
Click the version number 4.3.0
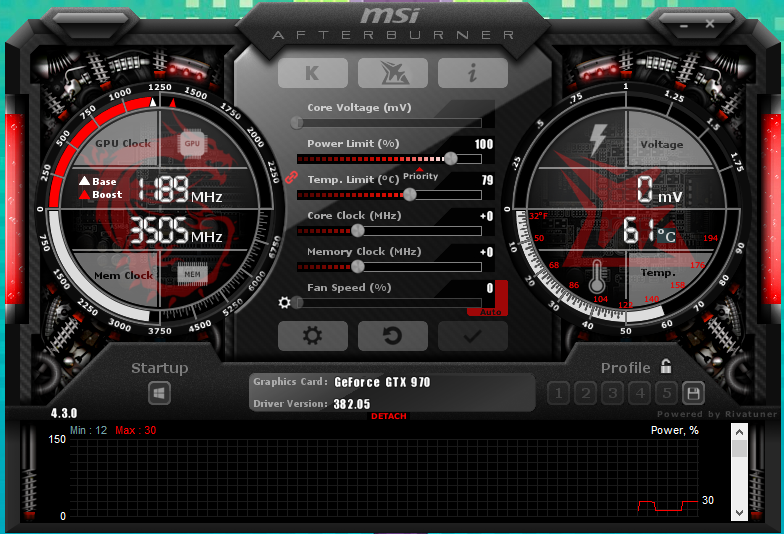(64, 414)
